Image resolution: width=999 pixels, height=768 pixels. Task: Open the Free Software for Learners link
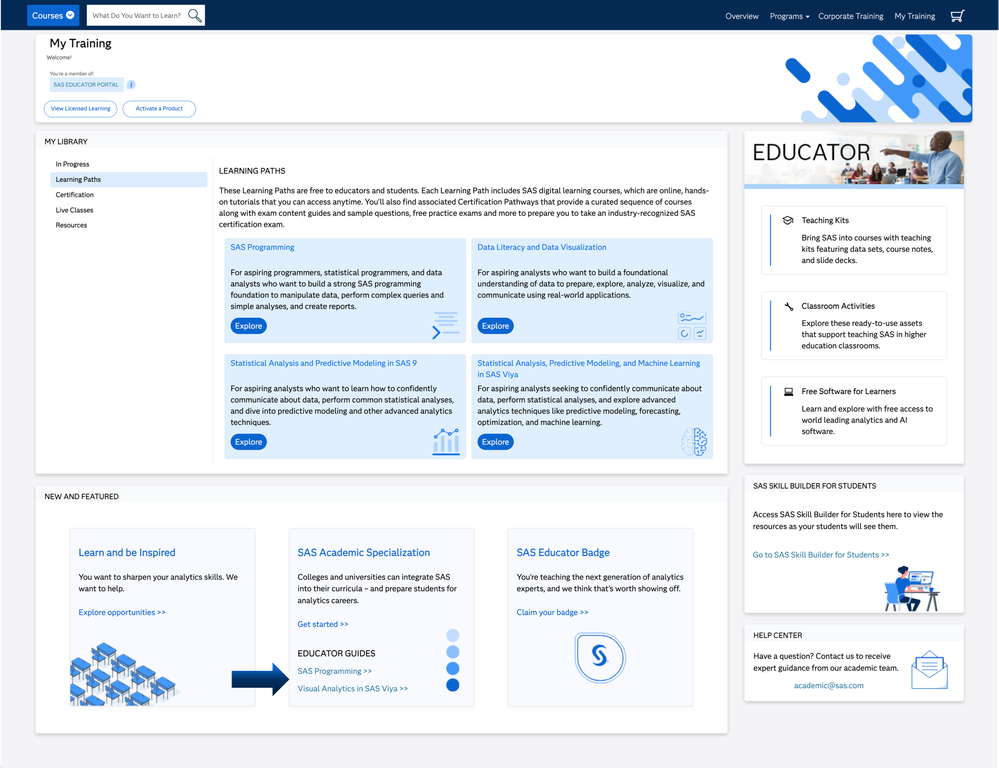848,391
